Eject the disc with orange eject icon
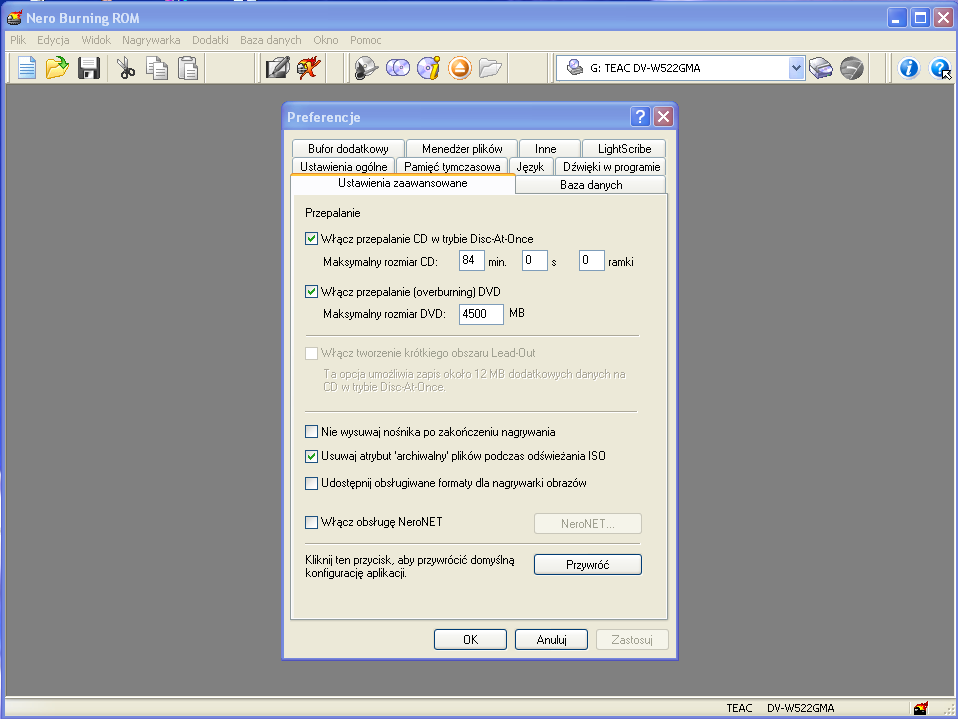 point(459,68)
